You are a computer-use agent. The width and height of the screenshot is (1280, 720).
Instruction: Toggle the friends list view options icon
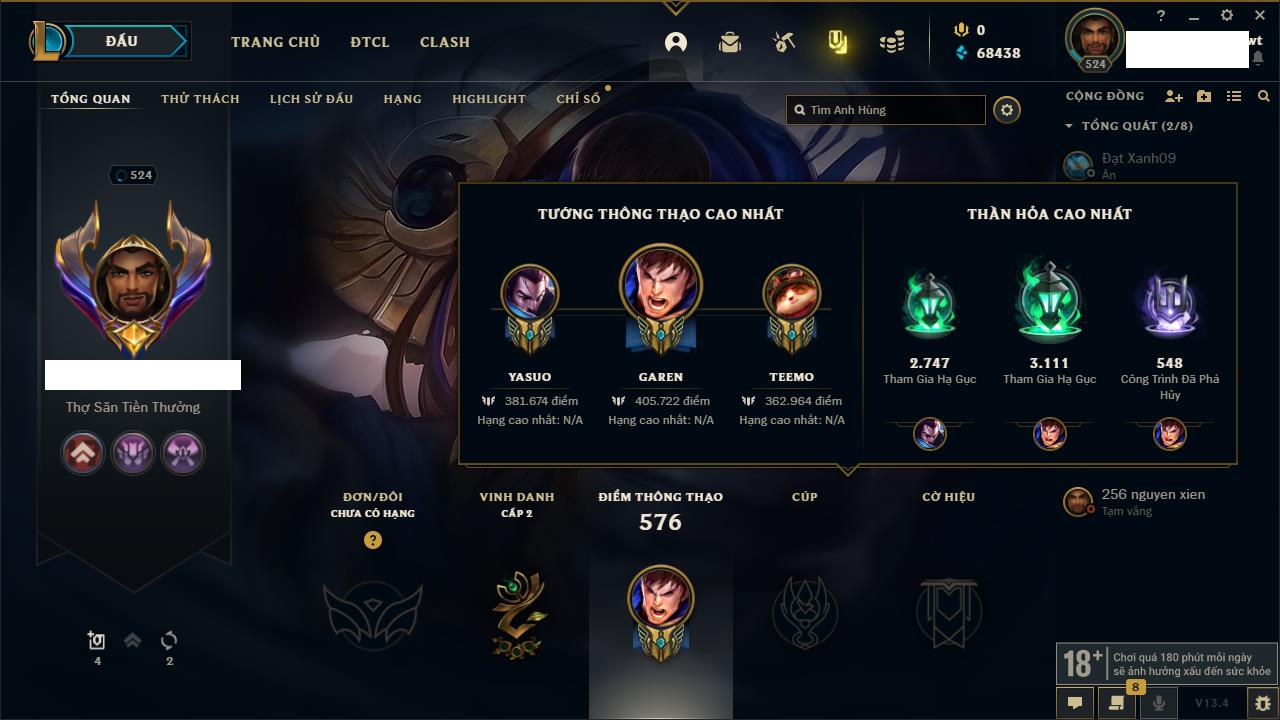(x=1234, y=96)
